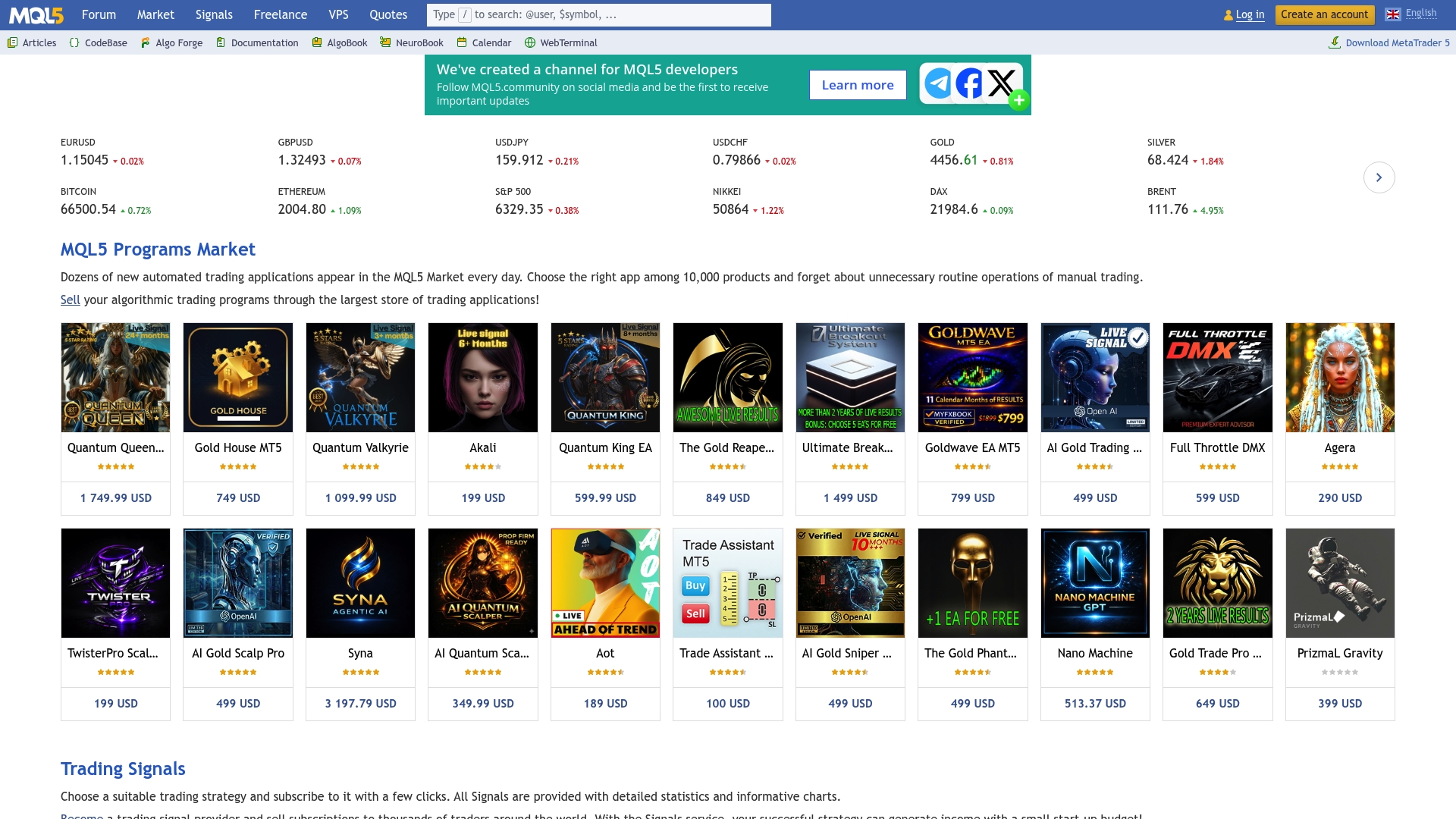Open Gold House MT5 product thumbnail
1456x819 pixels.
point(238,378)
